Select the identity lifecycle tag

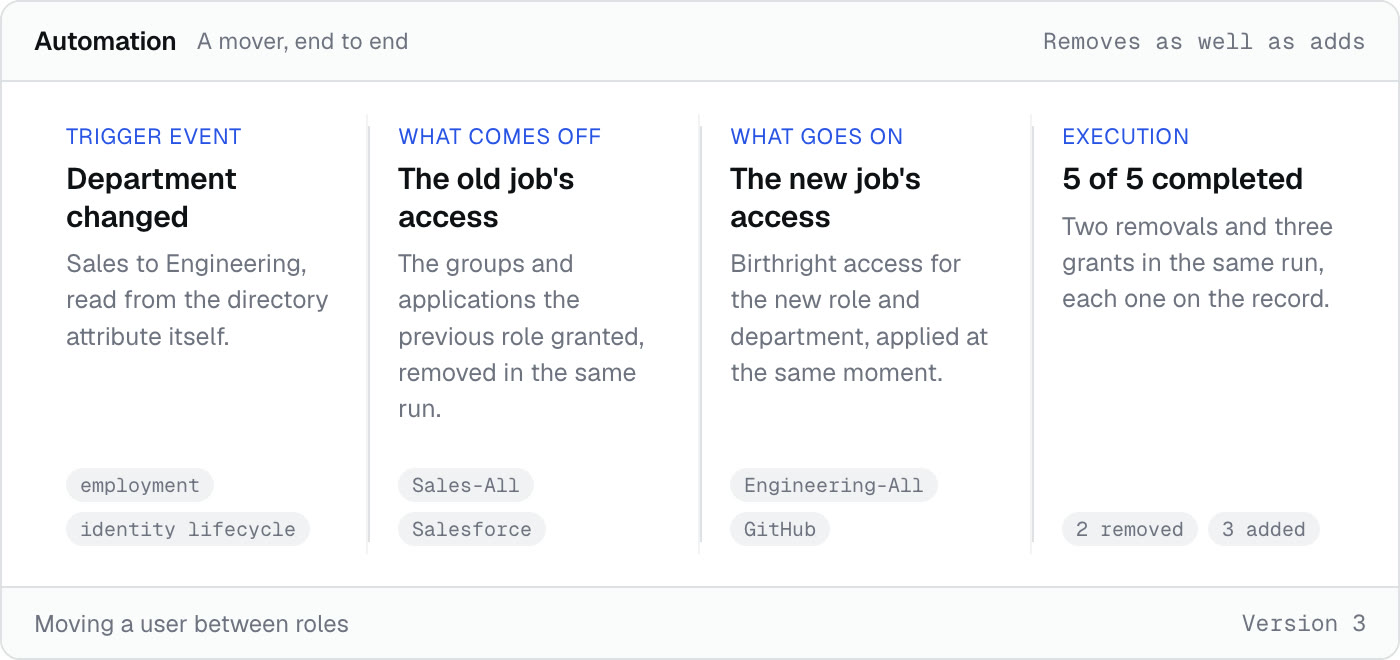coord(188,529)
